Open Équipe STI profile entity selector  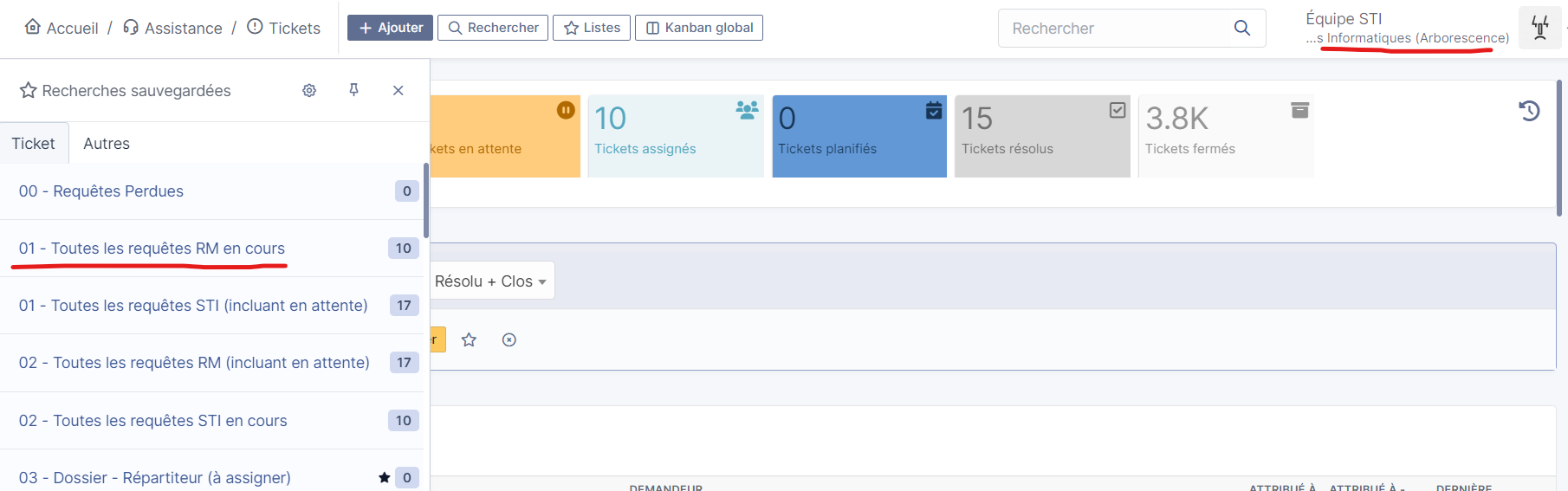click(x=1407, y=28)
